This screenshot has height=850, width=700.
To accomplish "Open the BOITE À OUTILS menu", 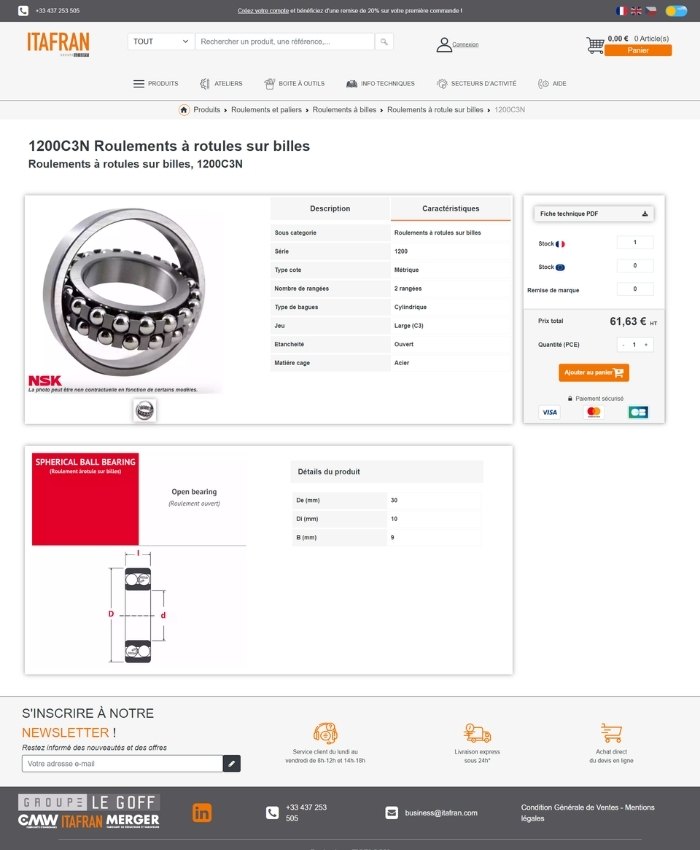I will (x=294, y=83).
